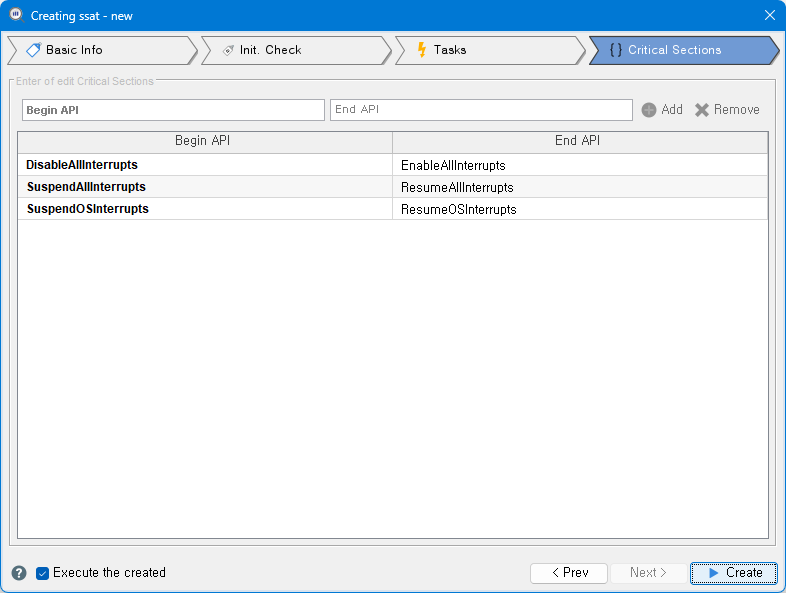Click the Init. Check step icon

(227, 50)
